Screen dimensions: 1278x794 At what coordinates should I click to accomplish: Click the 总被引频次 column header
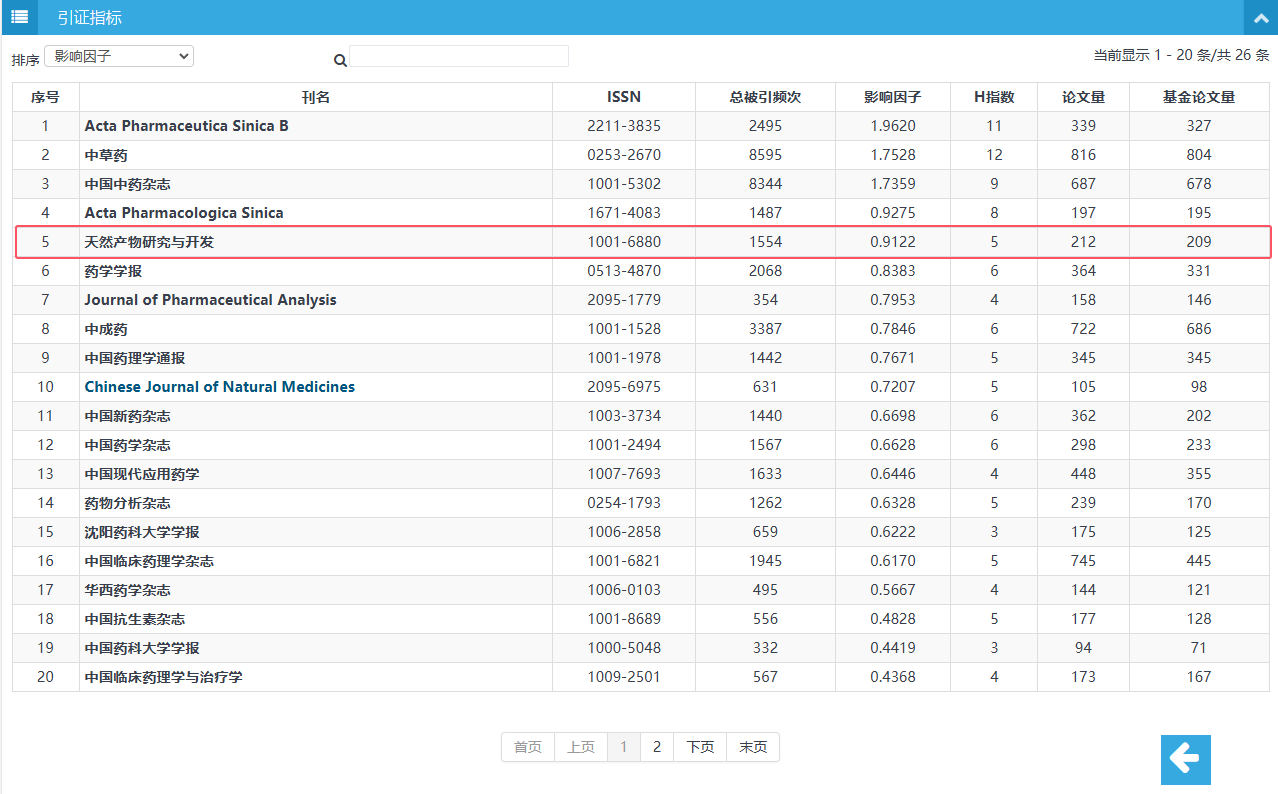[765, 97]
